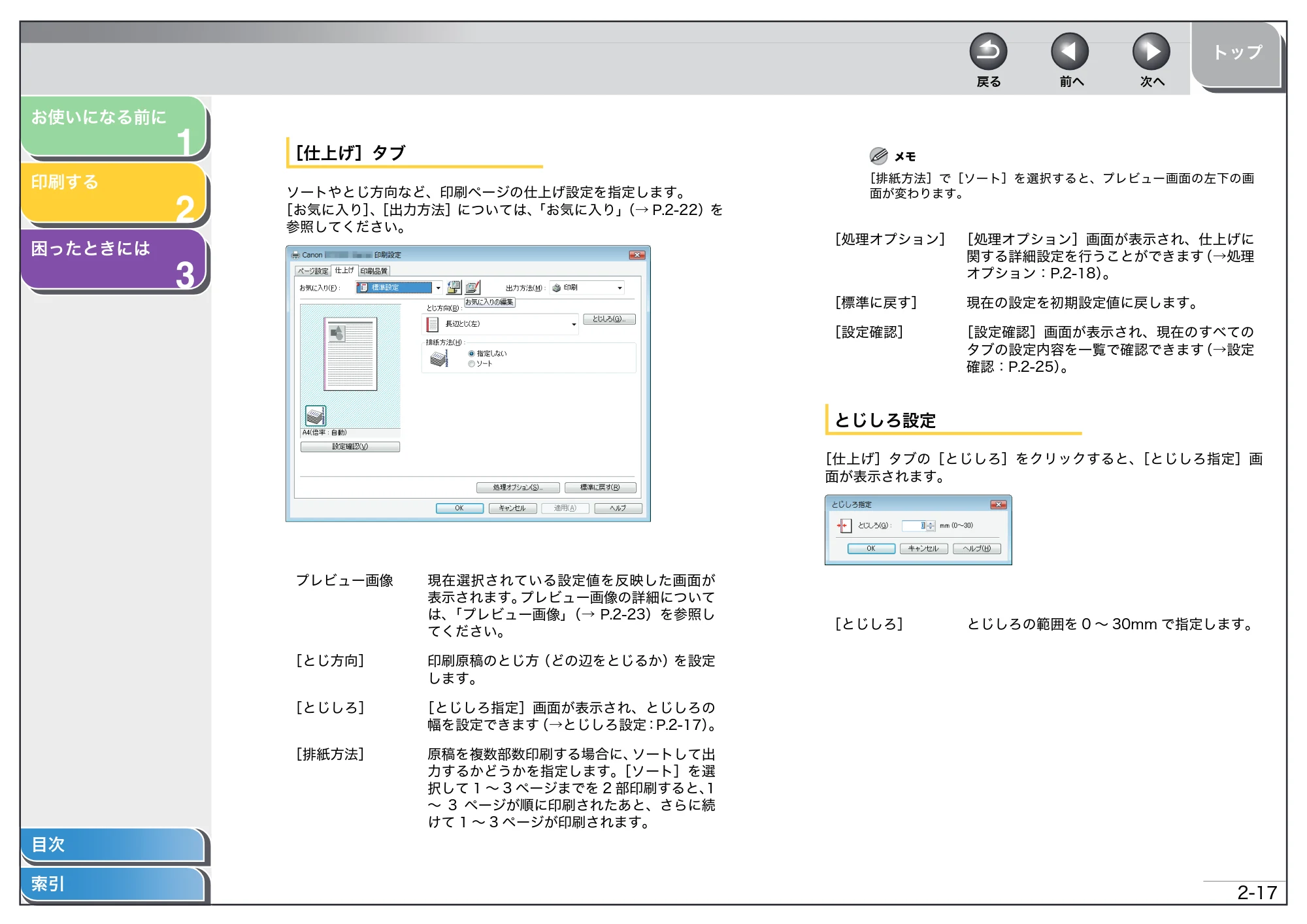
Task: Open chapter 2 印刷する
Action: tap(114, 192)
